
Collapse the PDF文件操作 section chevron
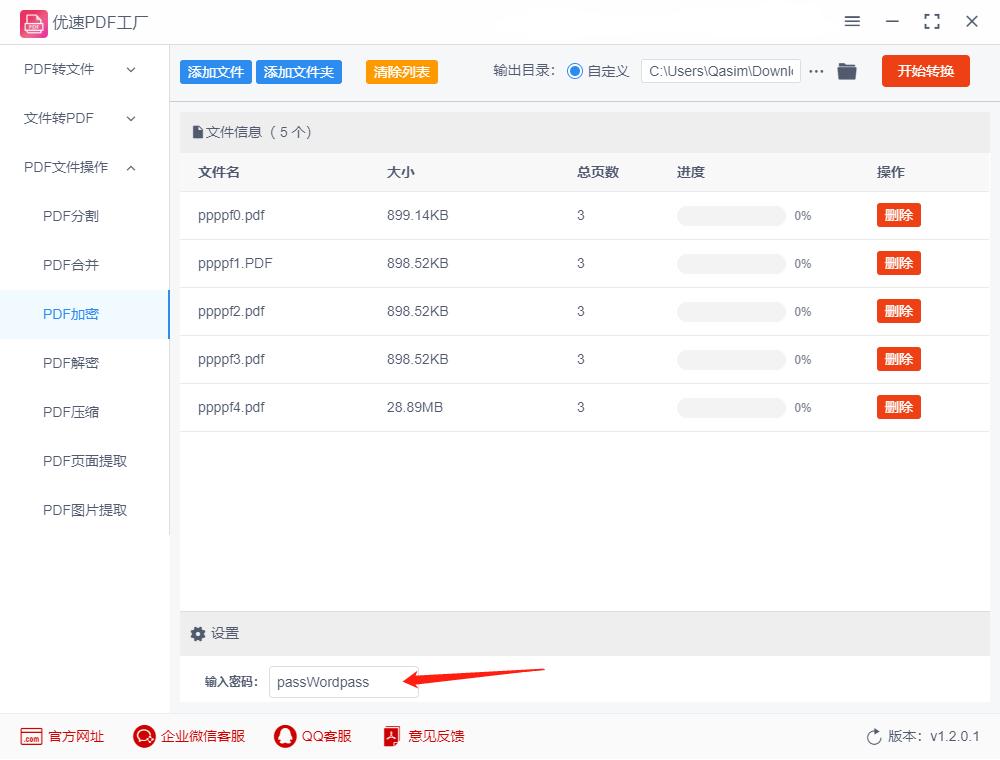130,167
